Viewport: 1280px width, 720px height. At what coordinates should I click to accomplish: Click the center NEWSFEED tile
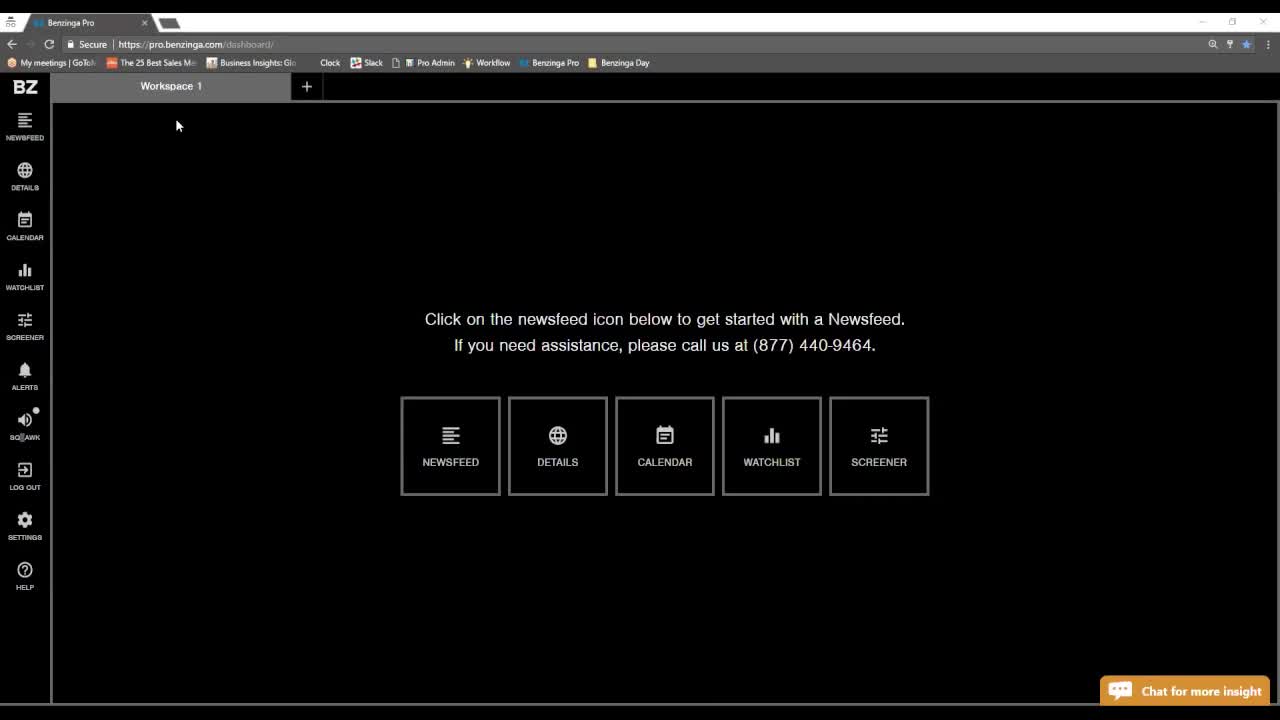[450, 446]
